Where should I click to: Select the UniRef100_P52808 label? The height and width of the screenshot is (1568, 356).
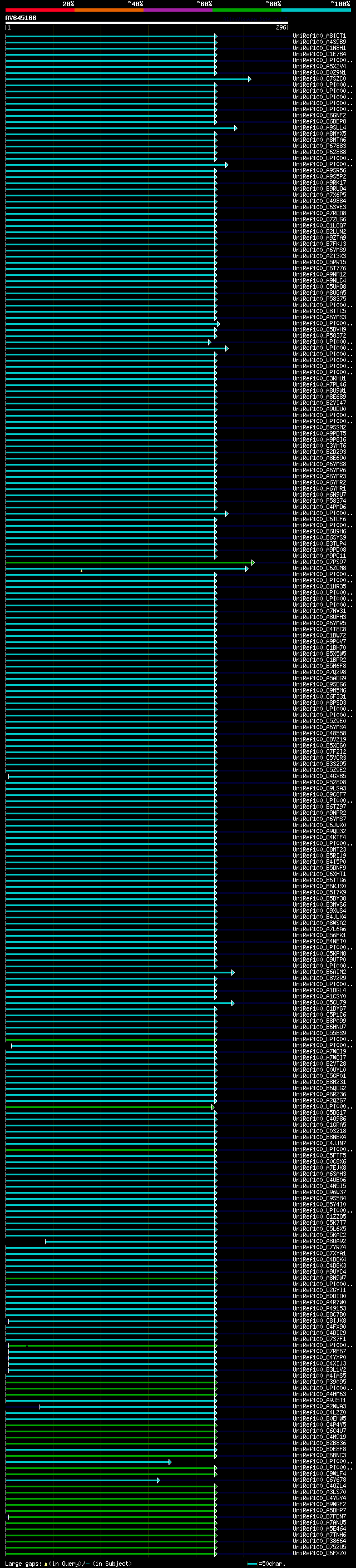(319, 783)
